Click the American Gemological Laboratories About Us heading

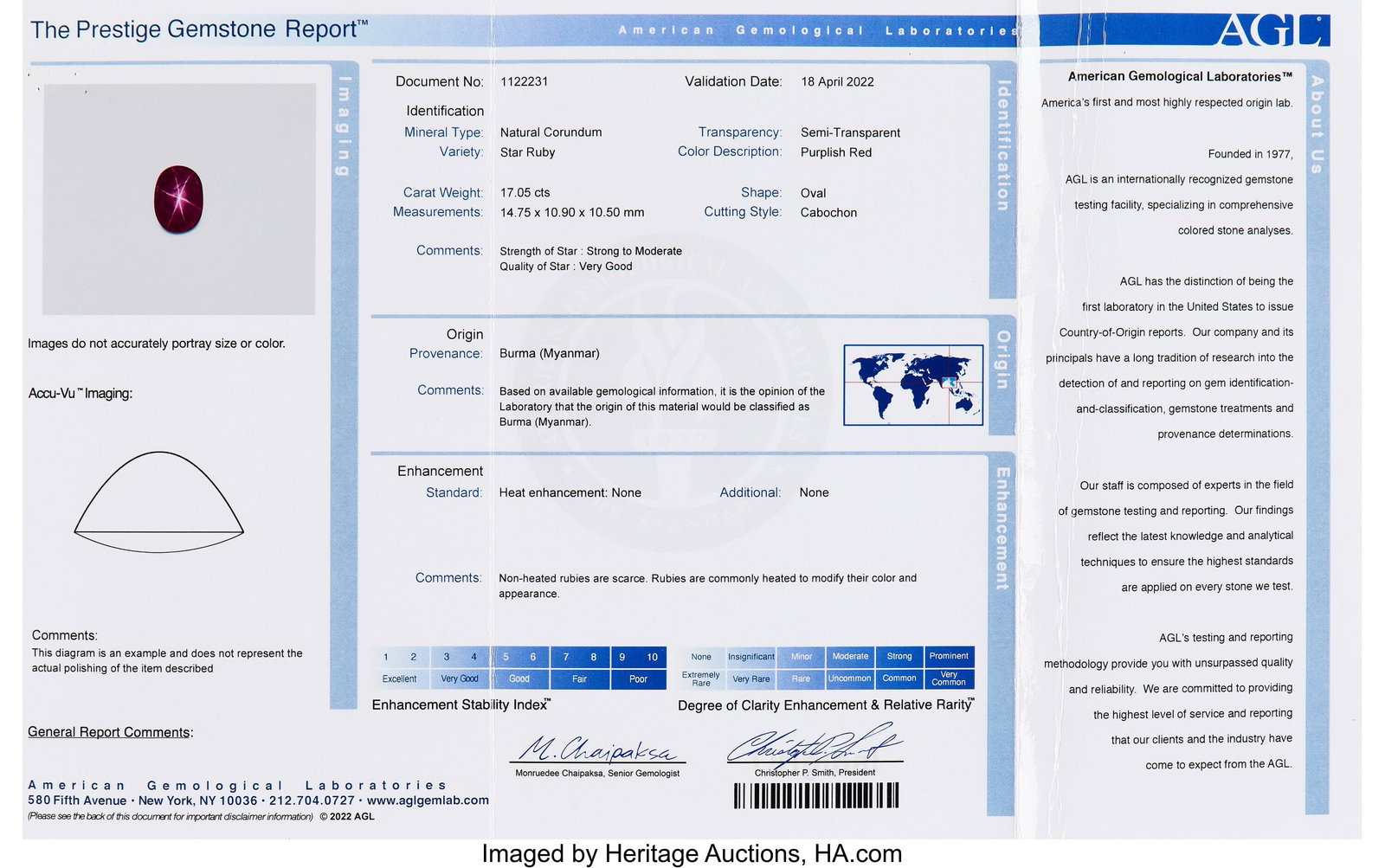tap(1180, 76)
